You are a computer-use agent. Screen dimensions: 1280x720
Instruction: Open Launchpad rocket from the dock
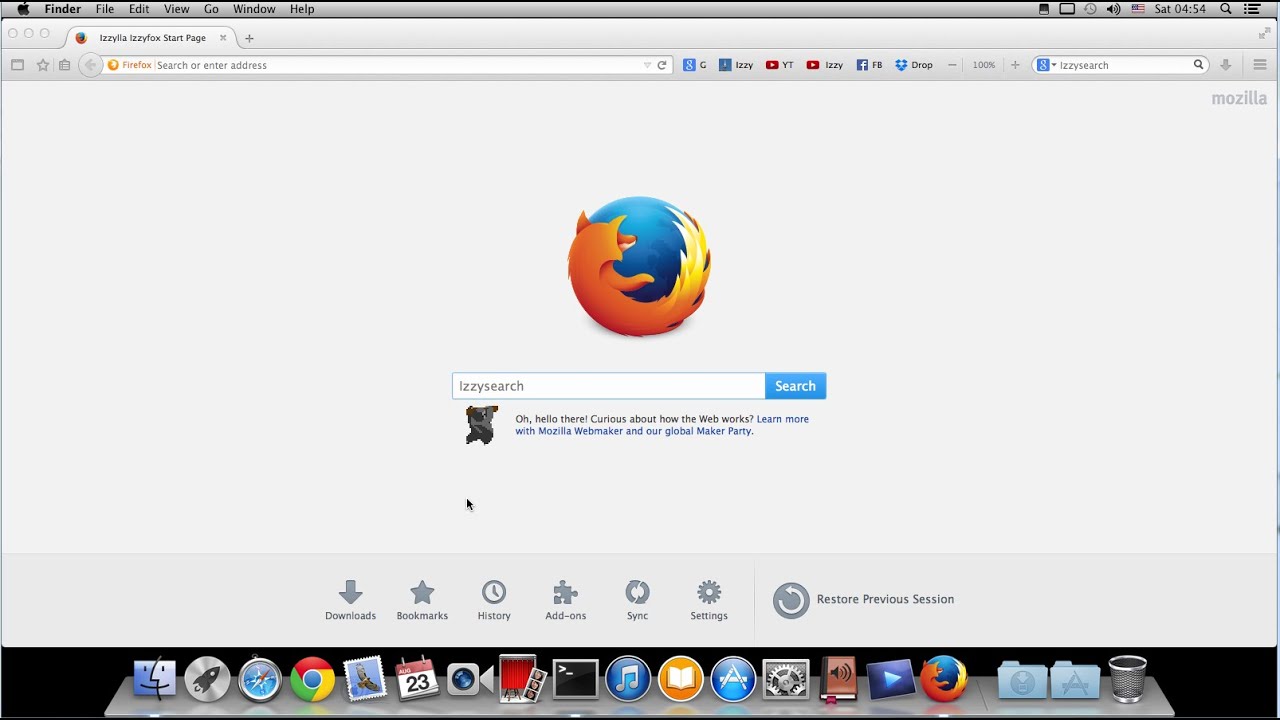207,680
